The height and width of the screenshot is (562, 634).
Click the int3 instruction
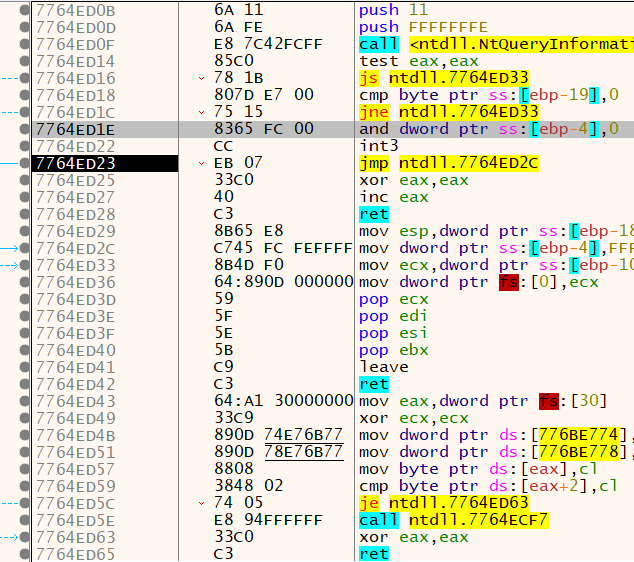(x=379, y=146)
